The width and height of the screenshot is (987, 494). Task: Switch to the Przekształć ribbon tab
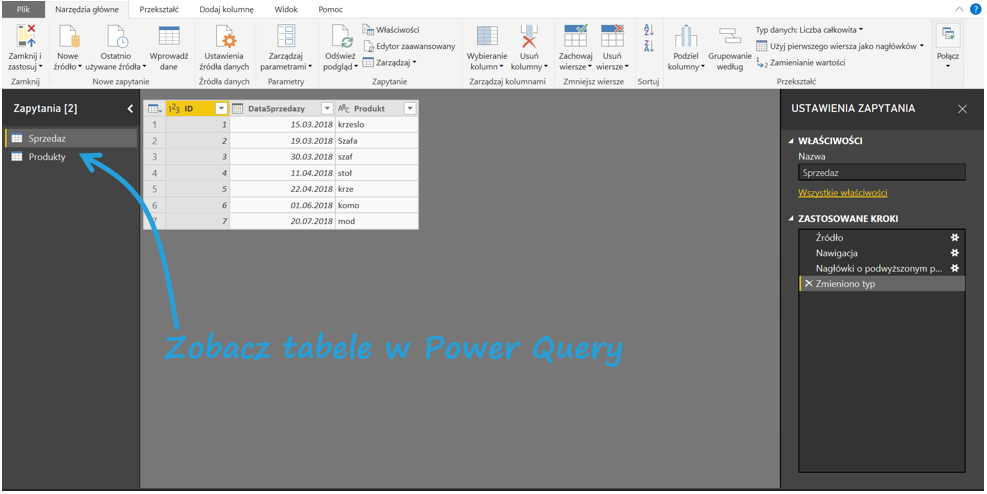coord(158,9)
